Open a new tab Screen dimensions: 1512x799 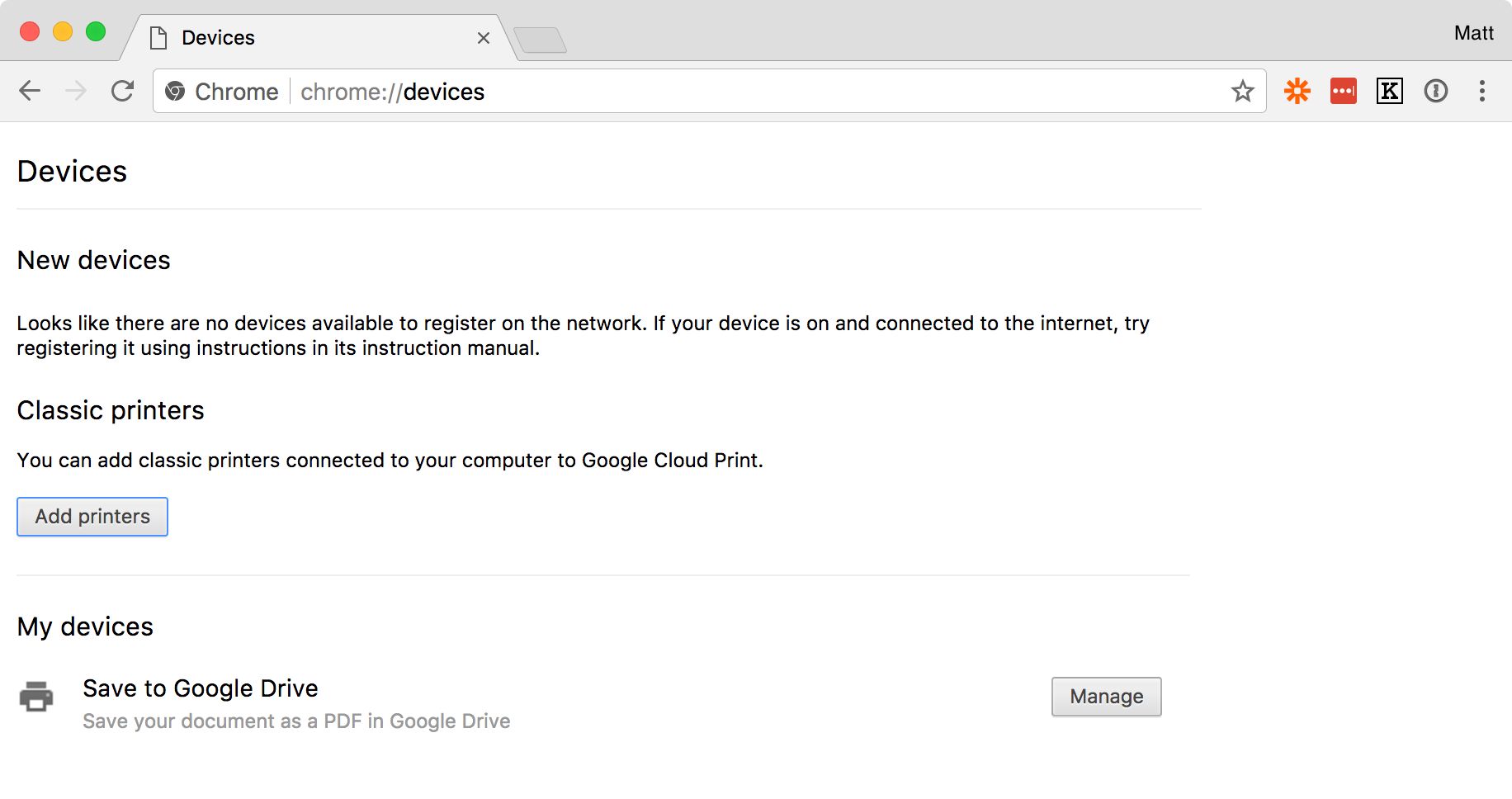[540, 40]
